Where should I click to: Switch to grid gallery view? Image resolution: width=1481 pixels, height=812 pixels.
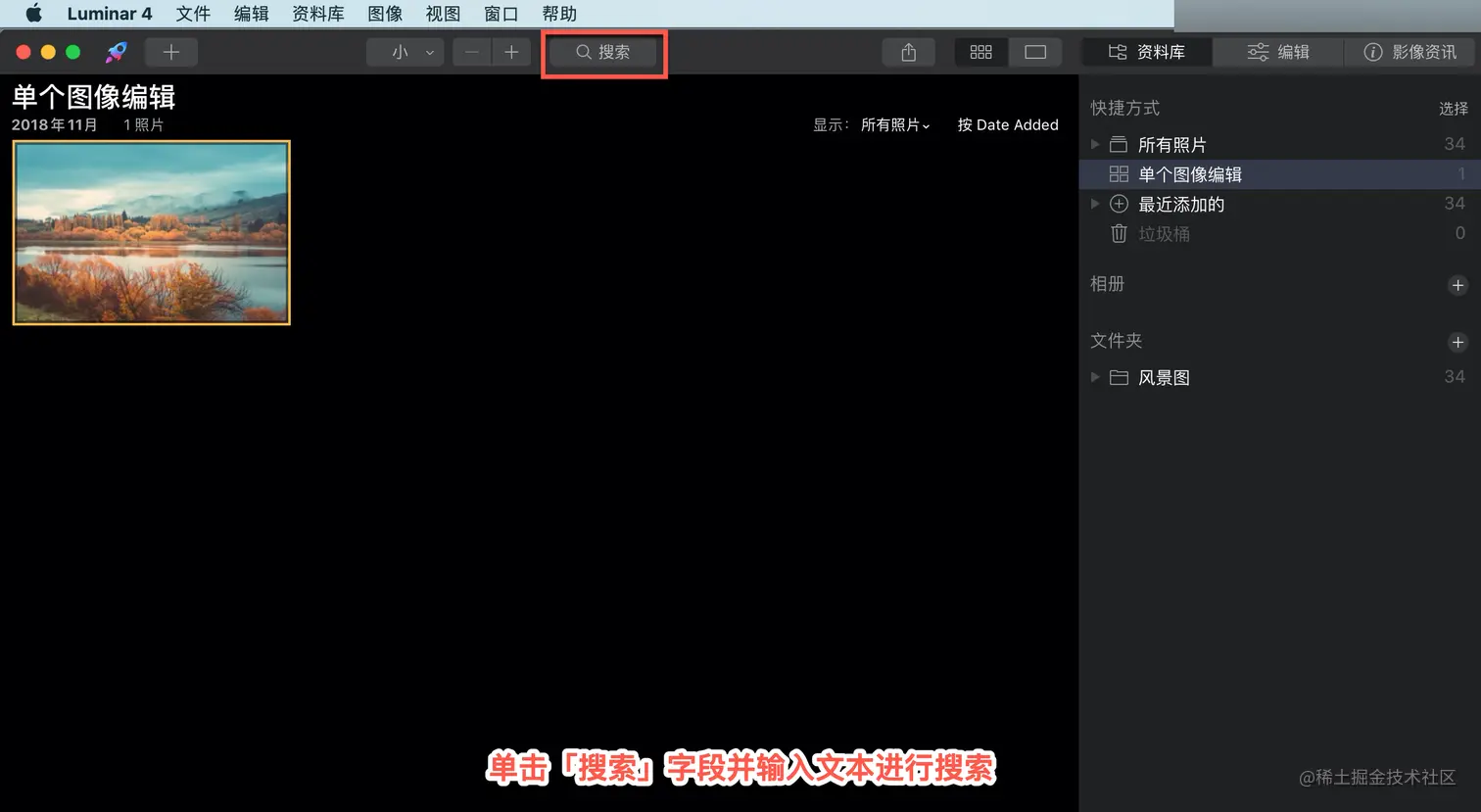click(x=981, y=52)
